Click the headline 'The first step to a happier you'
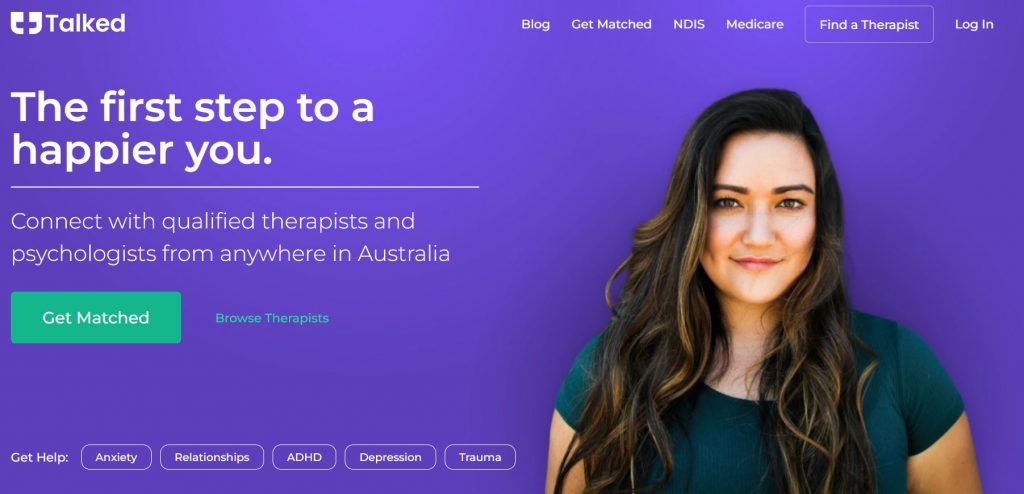This screenshot has width=1024, height=494. pyautogui.click(x=193, y=128)
